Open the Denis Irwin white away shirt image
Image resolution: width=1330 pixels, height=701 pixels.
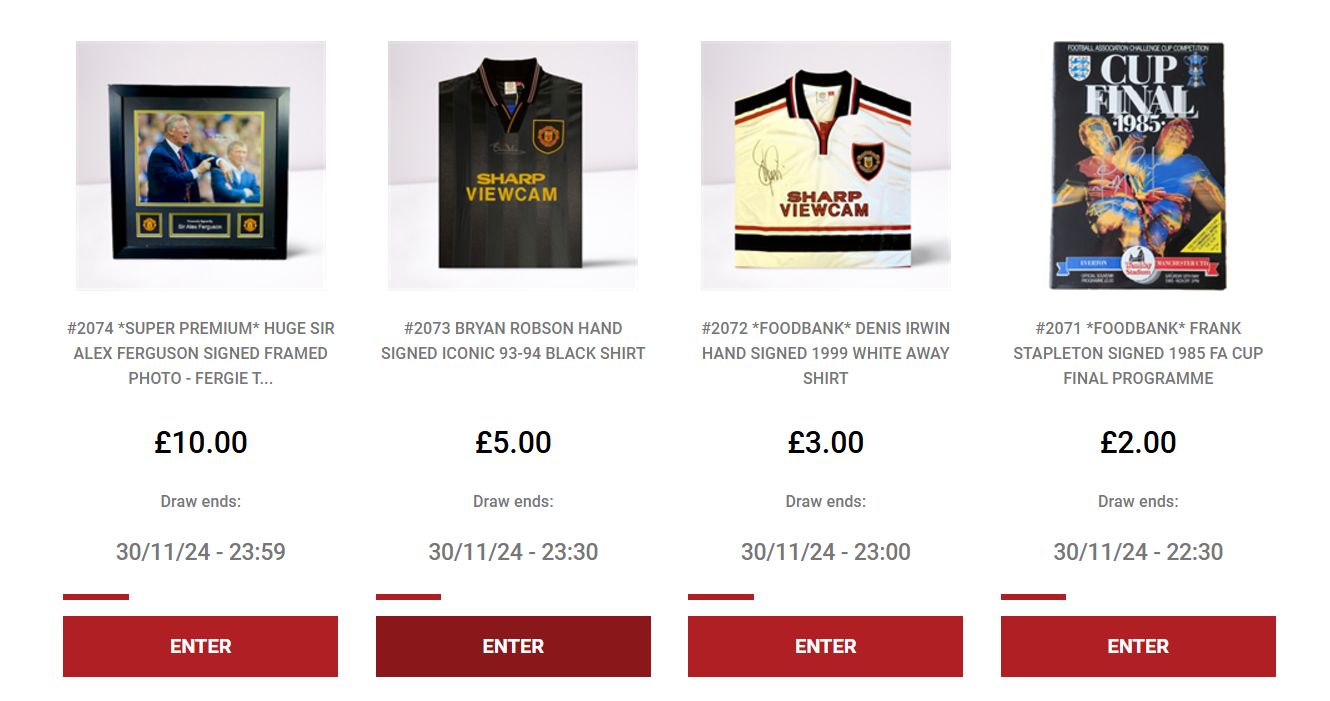826,166
